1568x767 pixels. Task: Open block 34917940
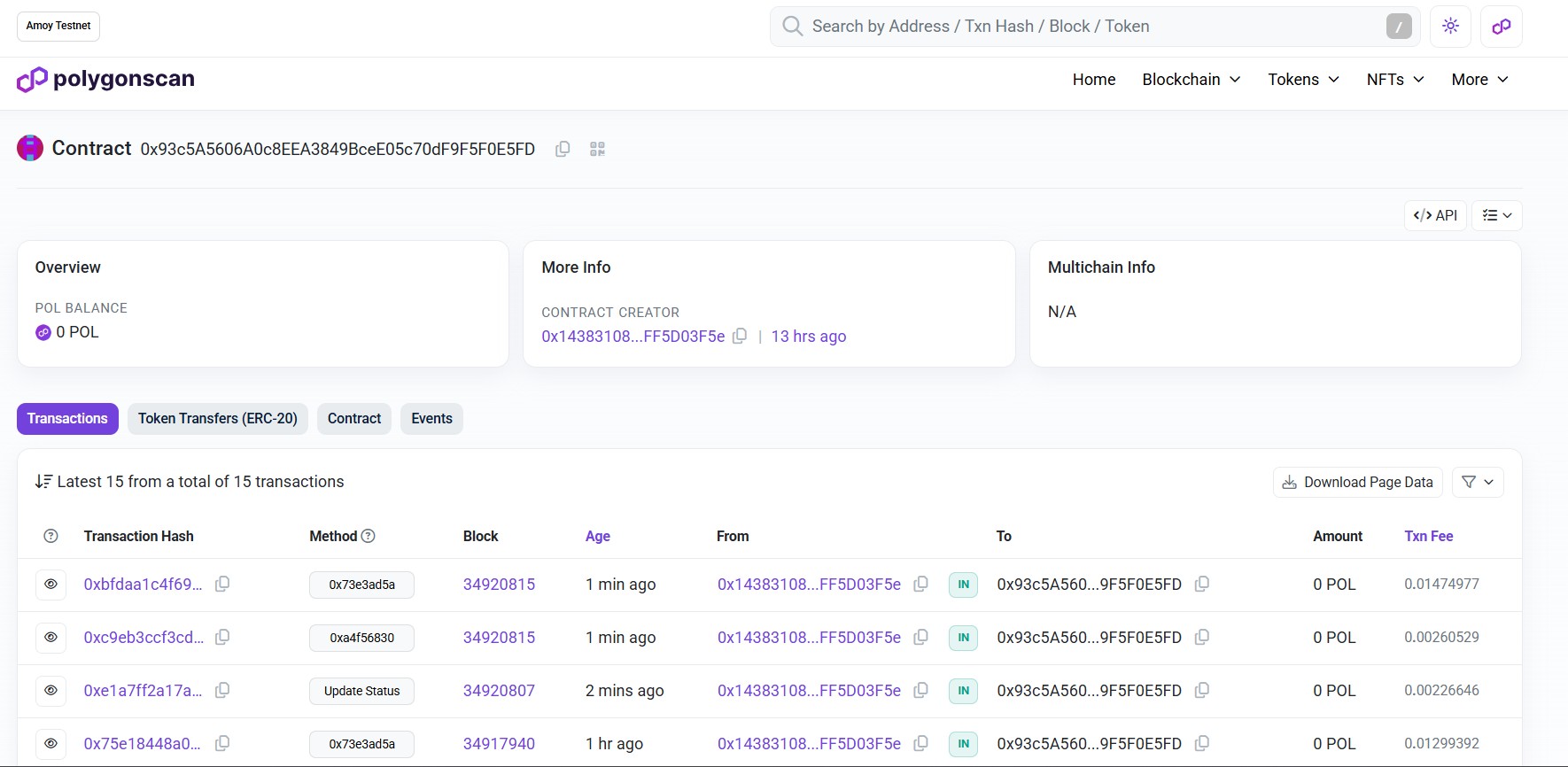tap(499, 744)
